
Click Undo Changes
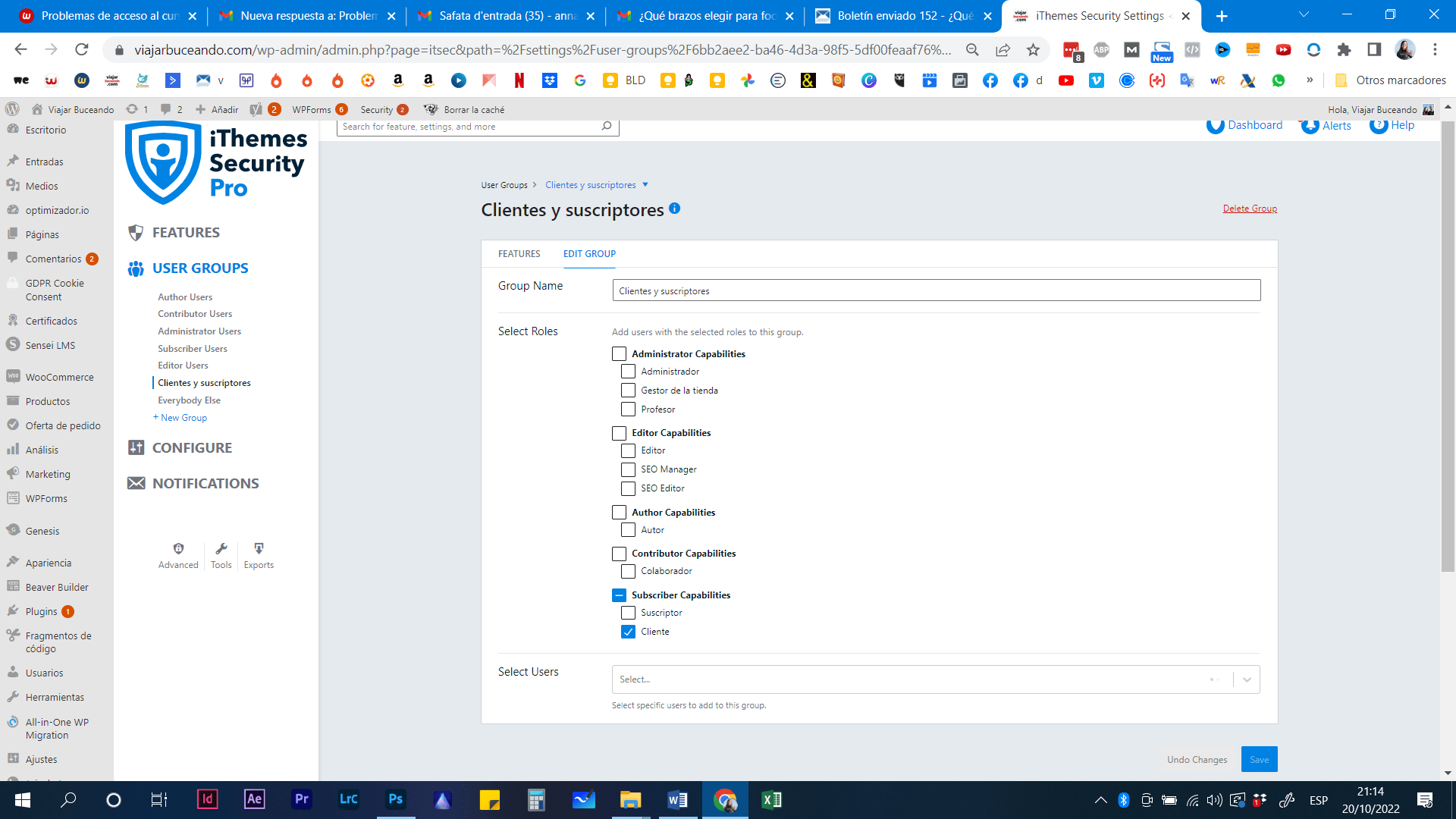click(1197, 760)
